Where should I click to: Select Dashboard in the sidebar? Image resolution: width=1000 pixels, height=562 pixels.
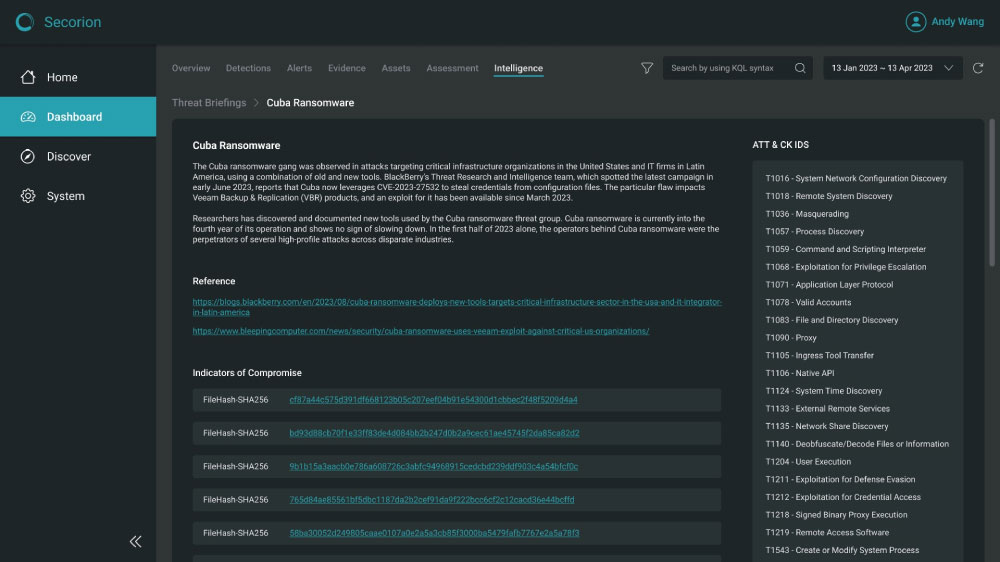pyautogui.click(x=78, y=117)
